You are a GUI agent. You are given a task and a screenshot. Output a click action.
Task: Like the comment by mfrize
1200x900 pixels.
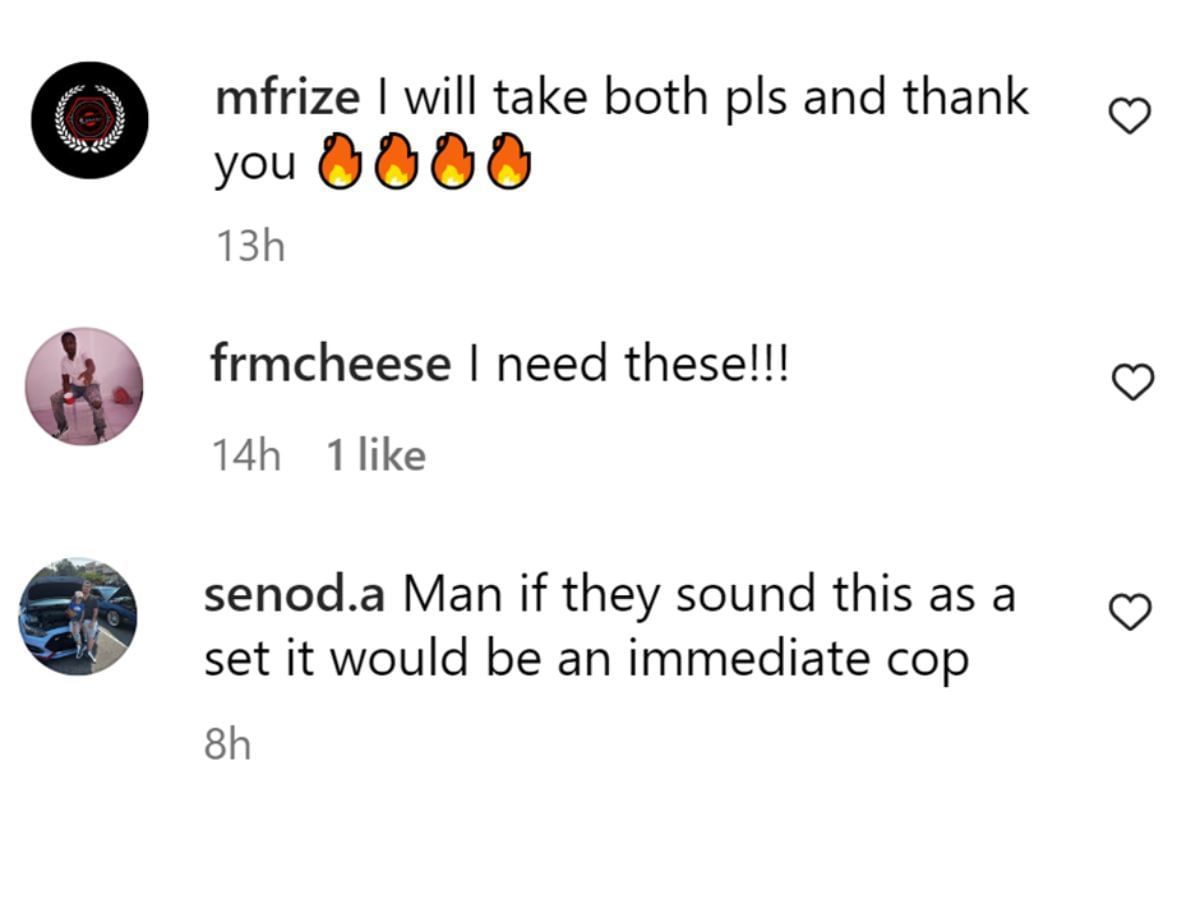click(1131, 117)
